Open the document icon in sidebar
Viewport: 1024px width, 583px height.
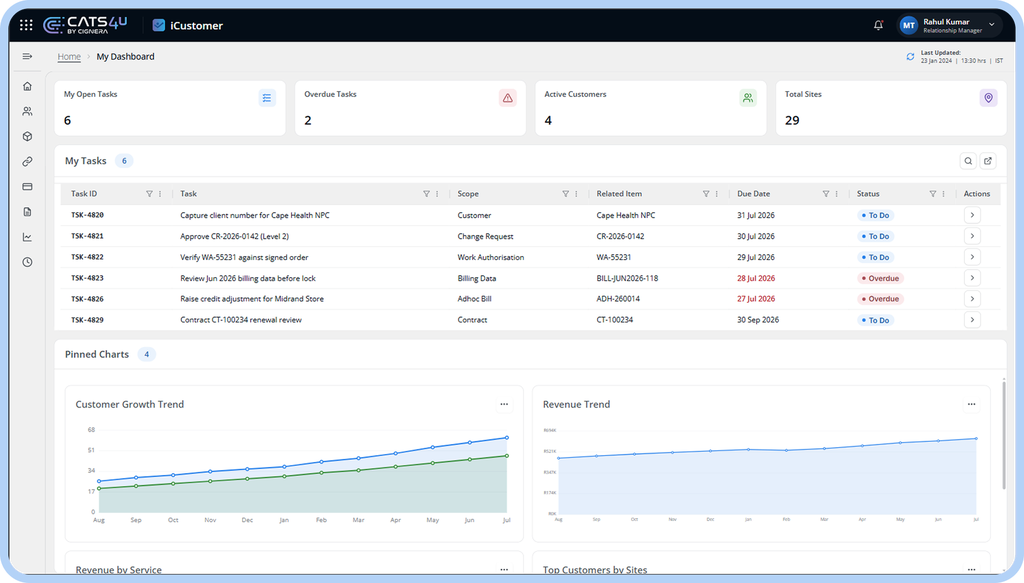click(x=27, y=212)
